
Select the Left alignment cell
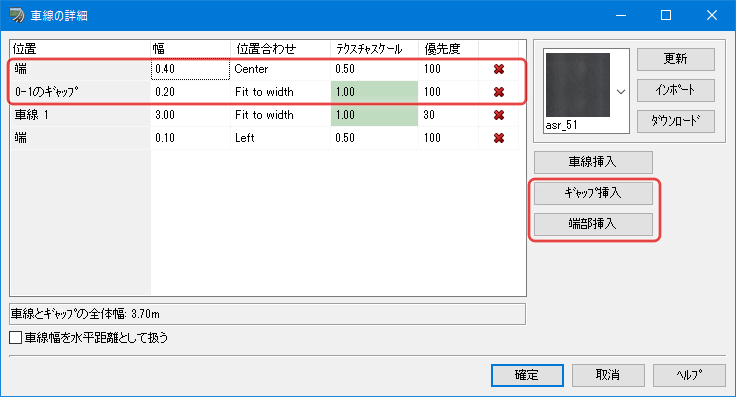point(280,138)
